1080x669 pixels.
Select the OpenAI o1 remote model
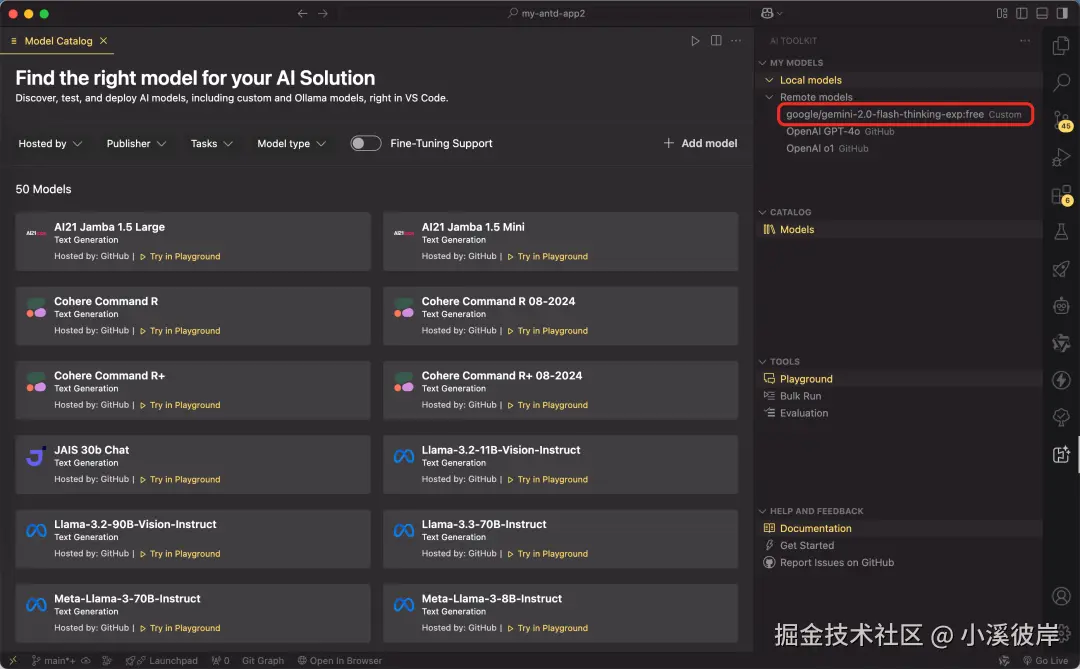899,149
